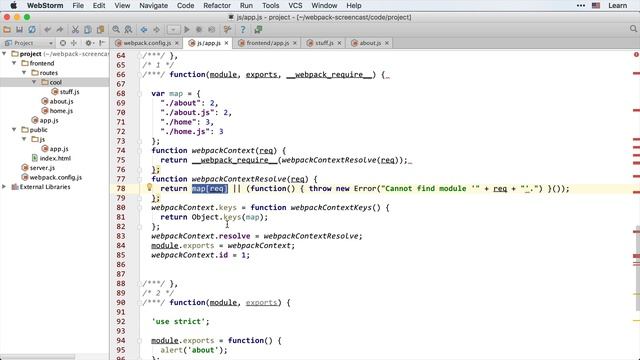The width and height of the screenshot is (640, 360).
Task: Close the stuff.js tab
Action: click(x=339, y=43)
